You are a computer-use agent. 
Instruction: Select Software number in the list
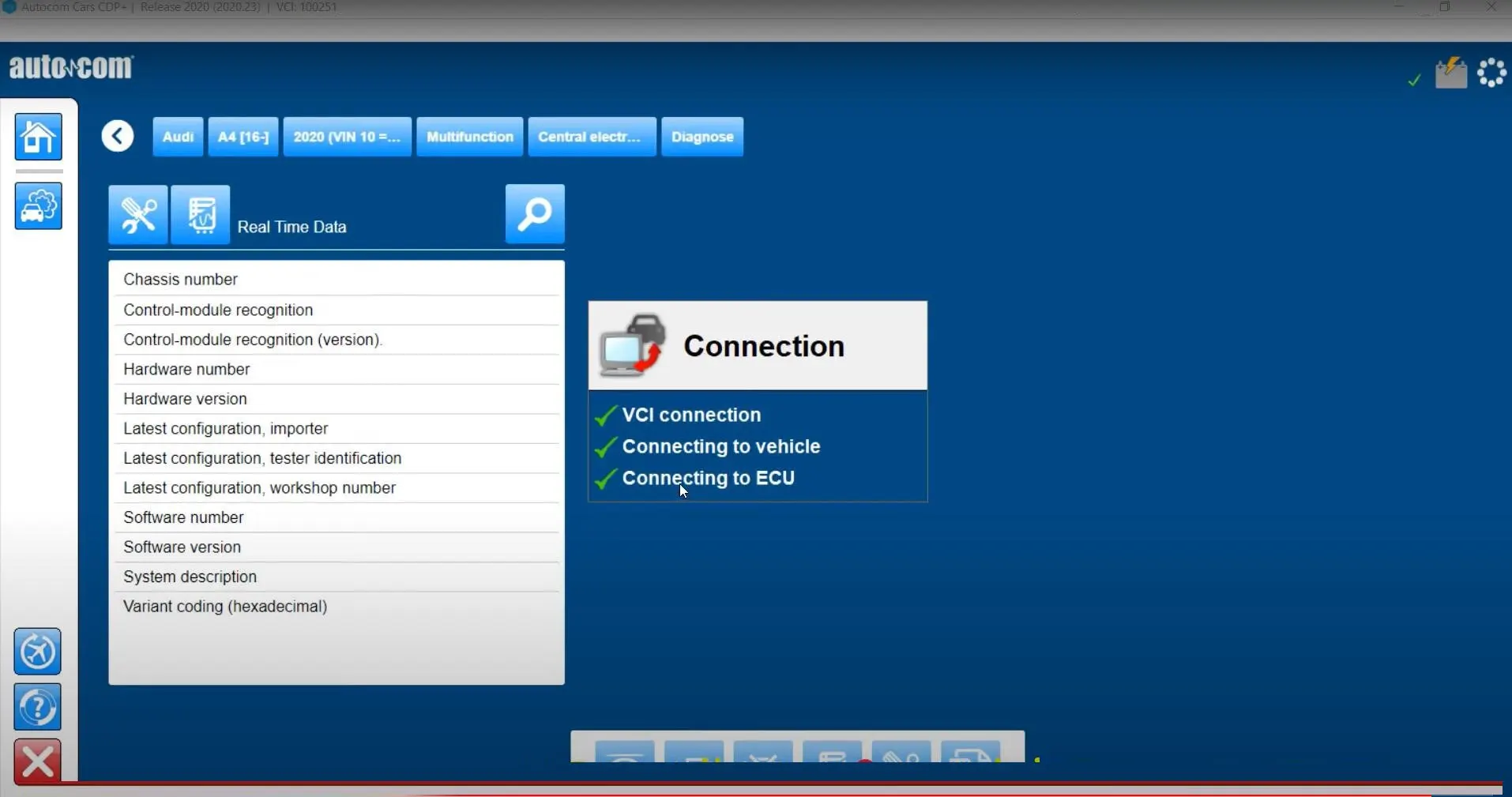point(337,517)
